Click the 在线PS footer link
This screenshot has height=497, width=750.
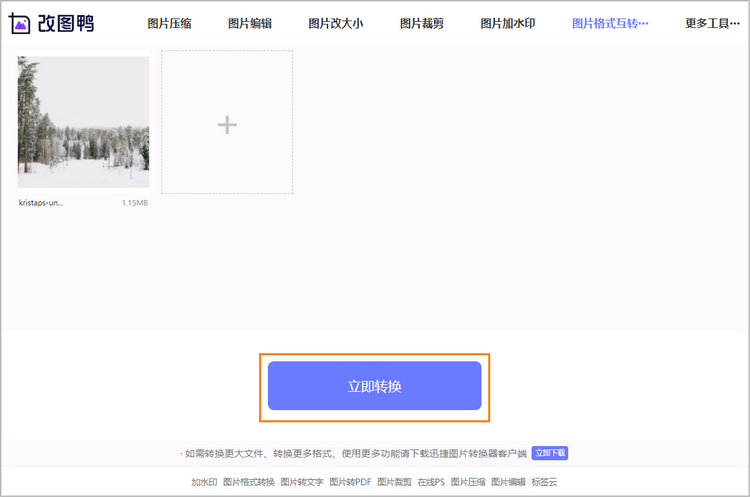(x=431, y=482)
